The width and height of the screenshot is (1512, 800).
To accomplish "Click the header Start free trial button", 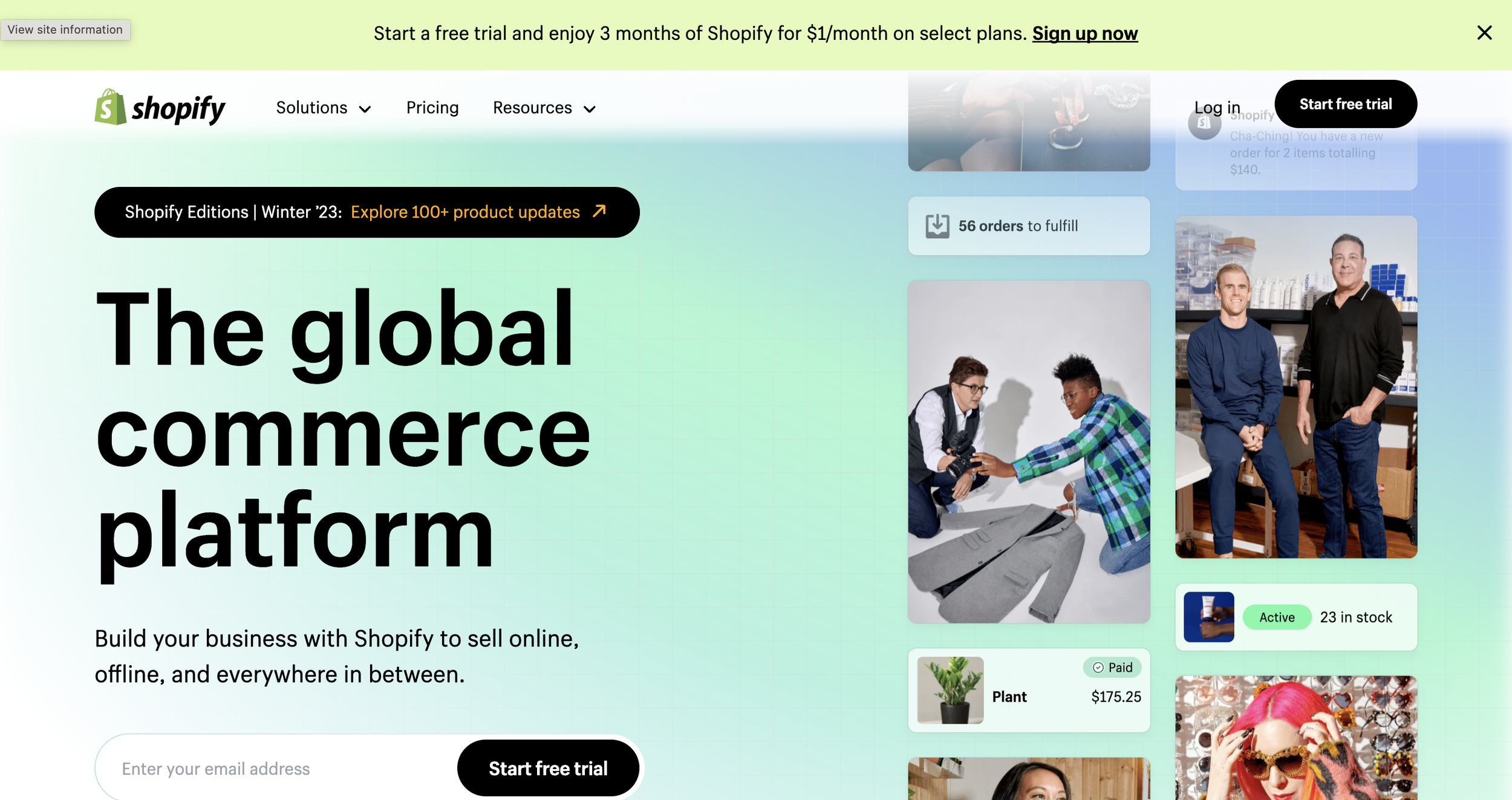I will pyautogui.click(x=1346, y=104).
